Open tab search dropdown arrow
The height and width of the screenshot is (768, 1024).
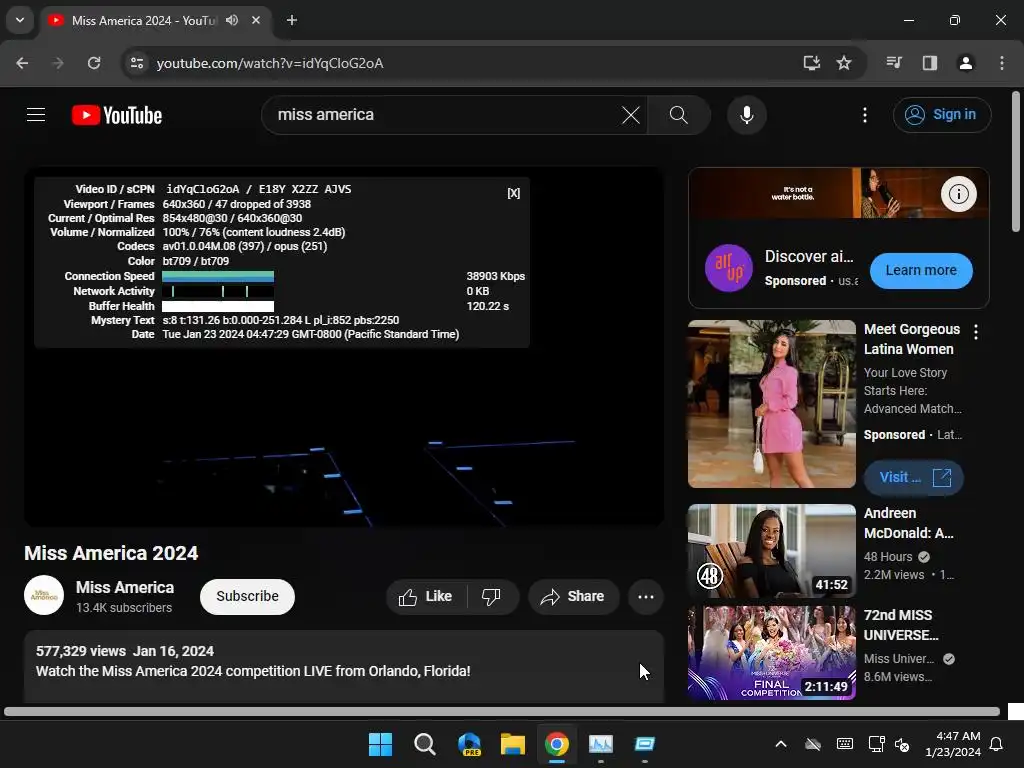point(20,20)
